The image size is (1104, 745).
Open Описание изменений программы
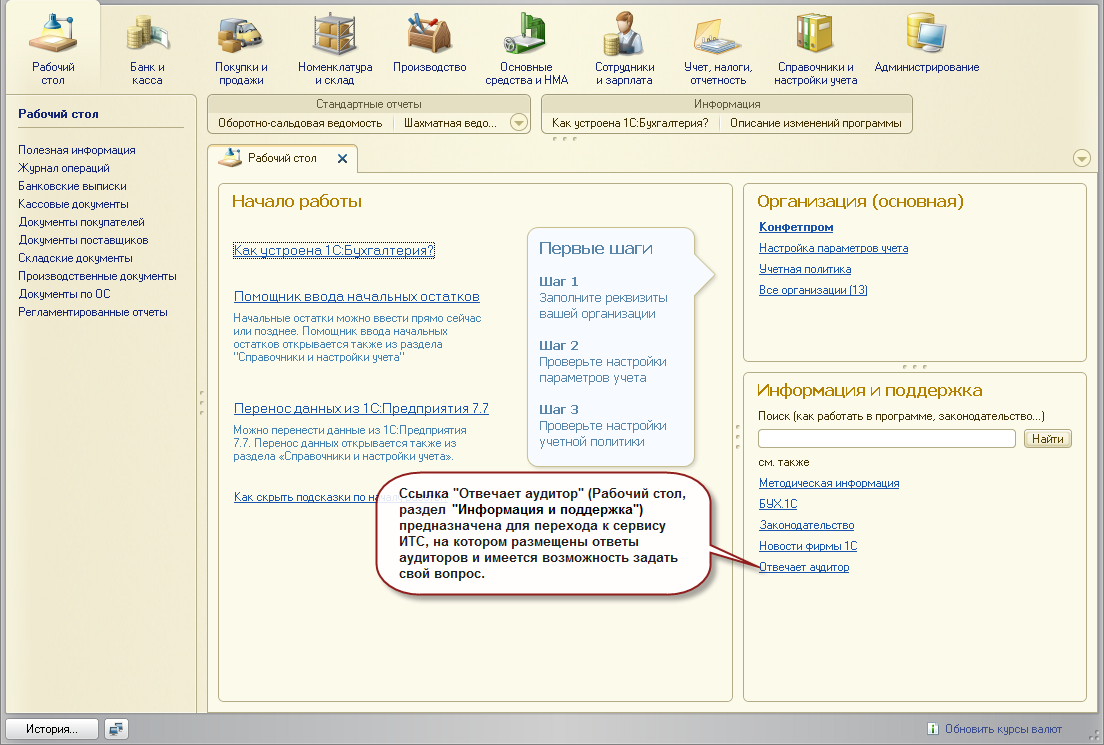[x=815, y=123]
